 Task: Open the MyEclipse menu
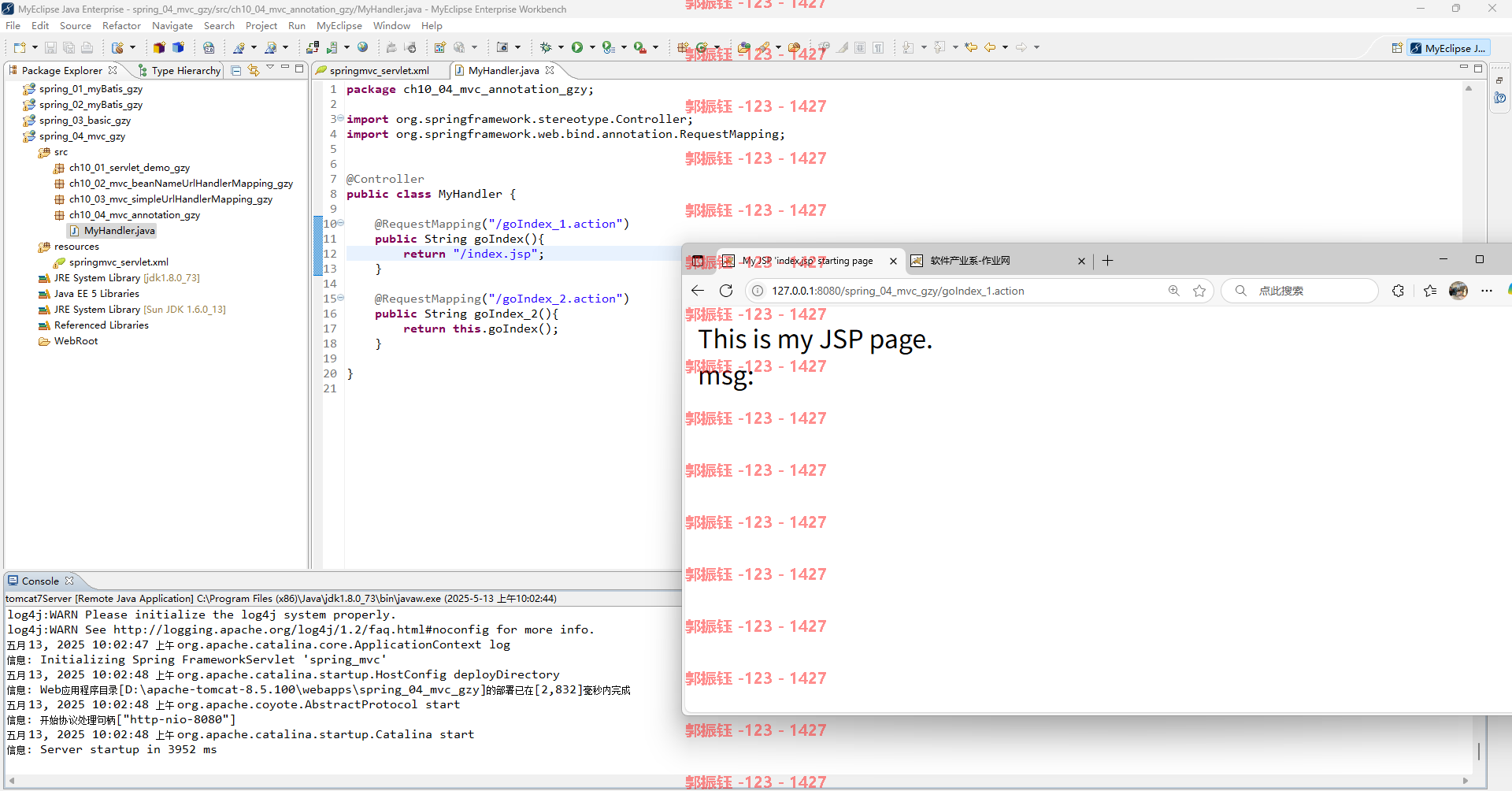(x=339, y=25)
